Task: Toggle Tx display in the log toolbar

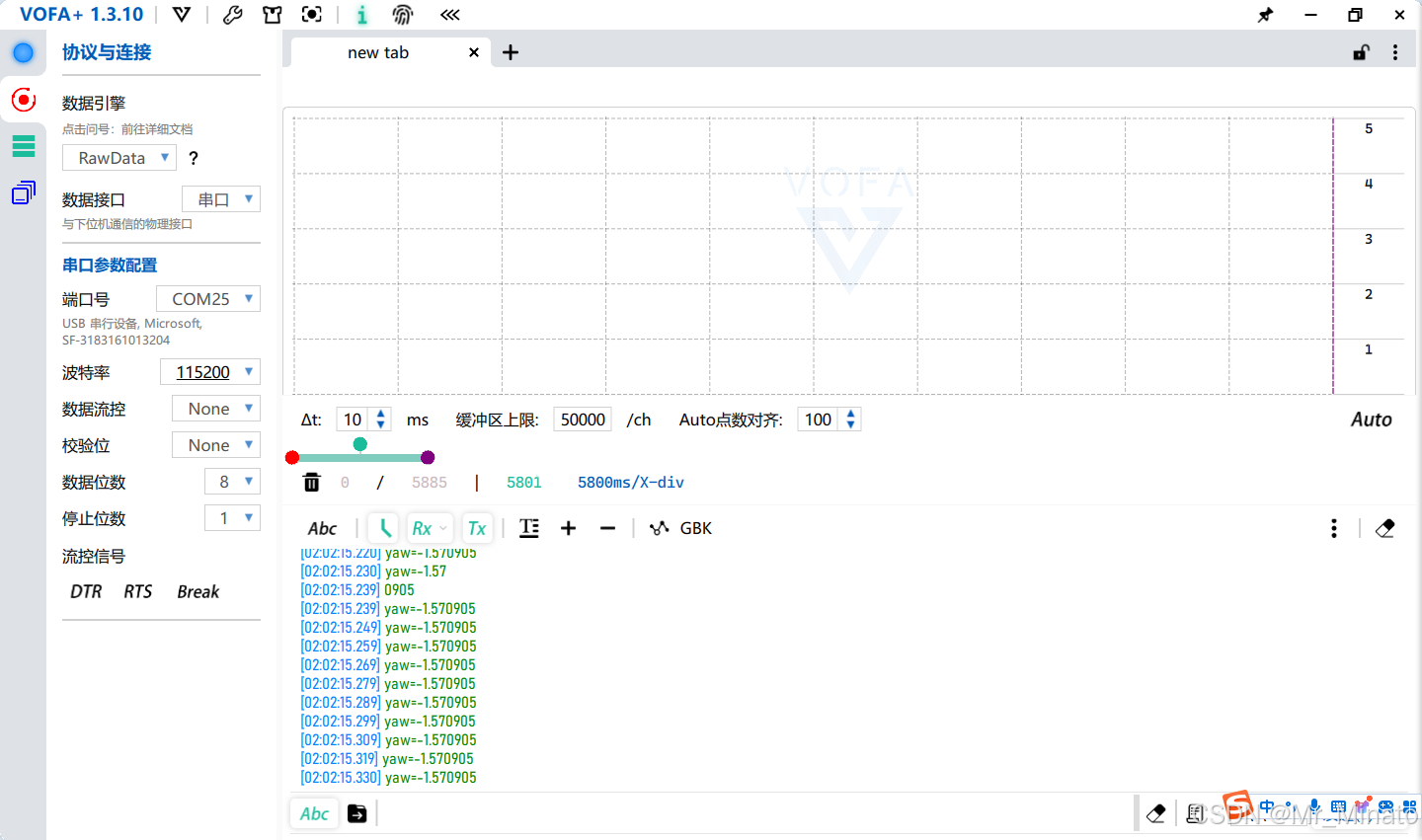Action: point(477,528)
